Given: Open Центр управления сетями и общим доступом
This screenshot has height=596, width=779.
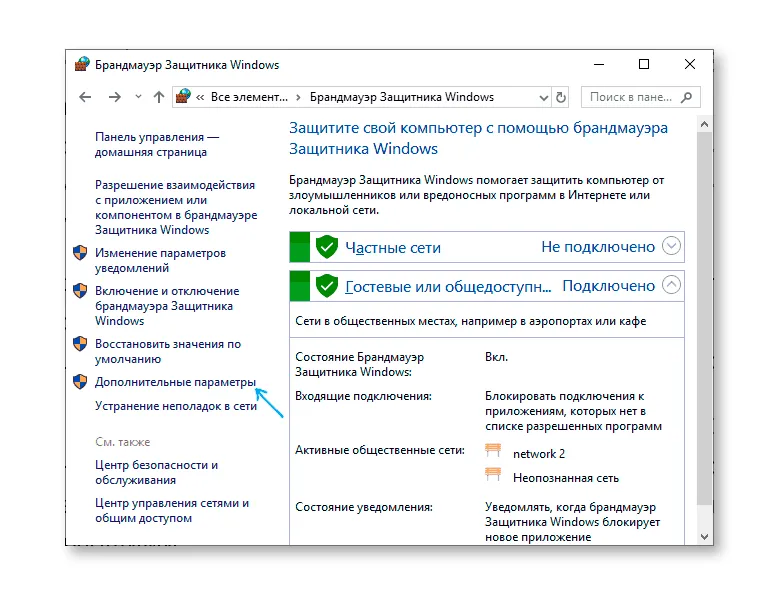Looking at the screenshot, I should click(172, 510).
